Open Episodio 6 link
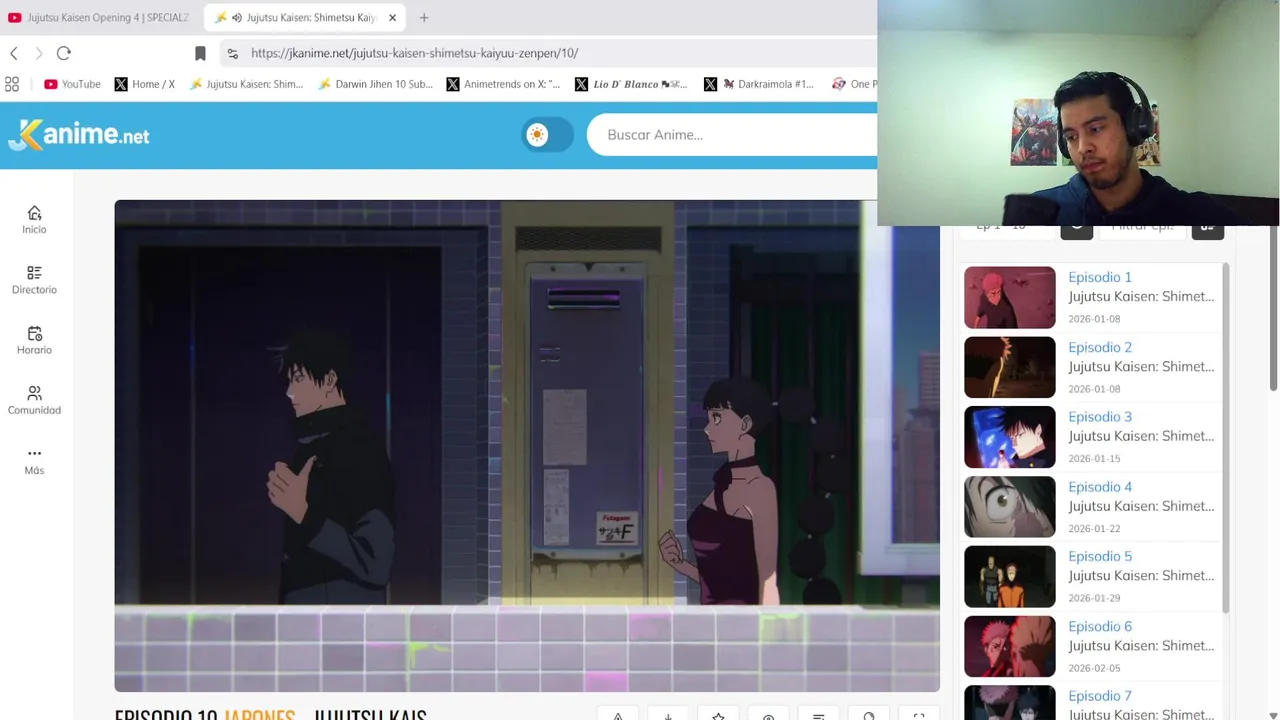 [1100, 626]
